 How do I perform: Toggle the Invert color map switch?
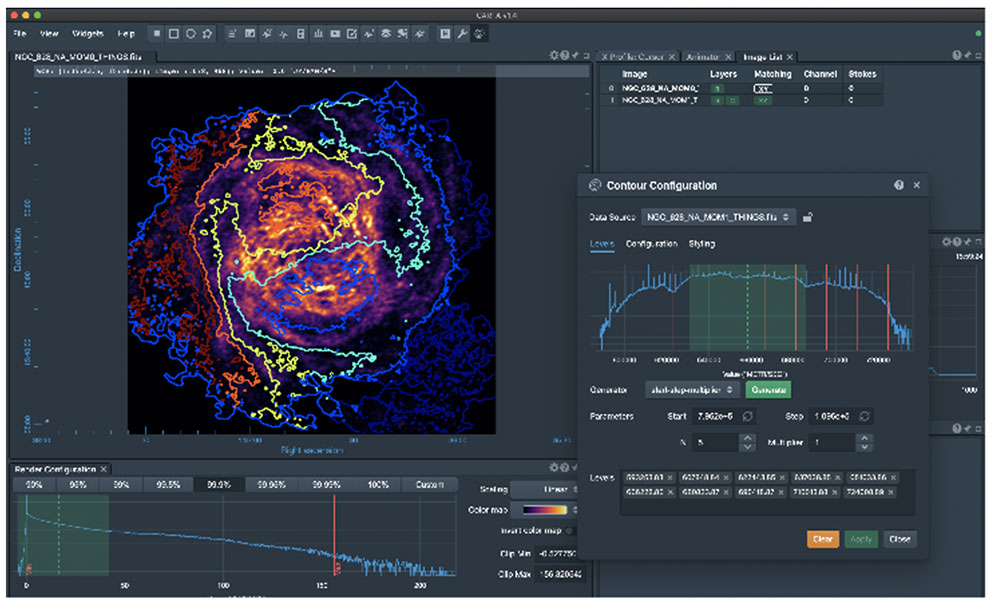click(x=572, y=530)
